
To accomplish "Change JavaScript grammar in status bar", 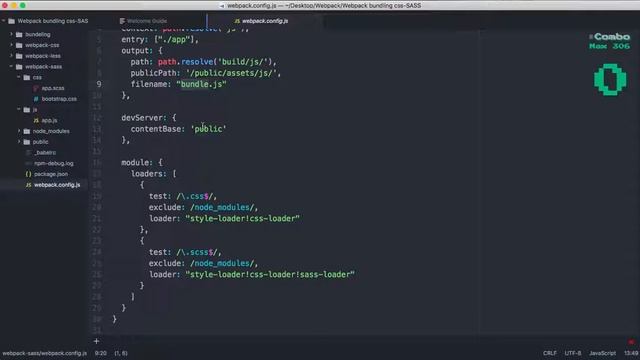I will coord(602,353).
